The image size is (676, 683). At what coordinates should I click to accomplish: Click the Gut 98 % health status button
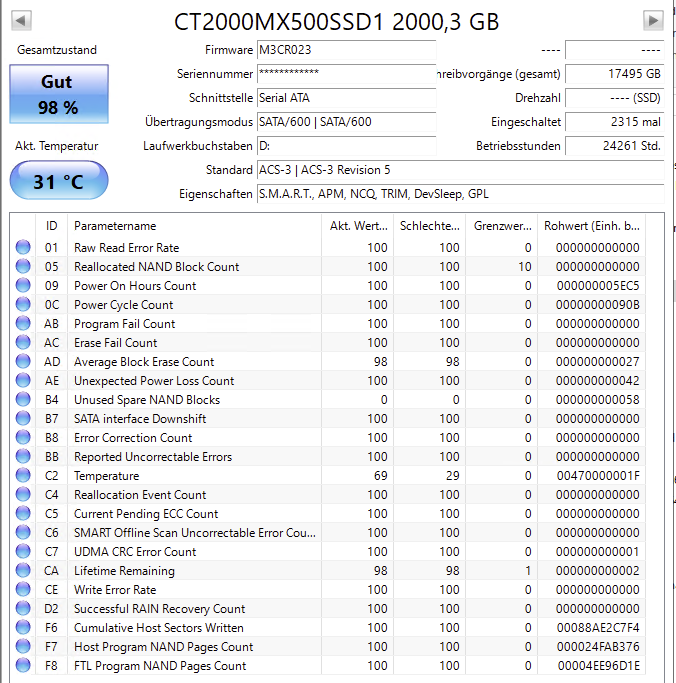59,94
